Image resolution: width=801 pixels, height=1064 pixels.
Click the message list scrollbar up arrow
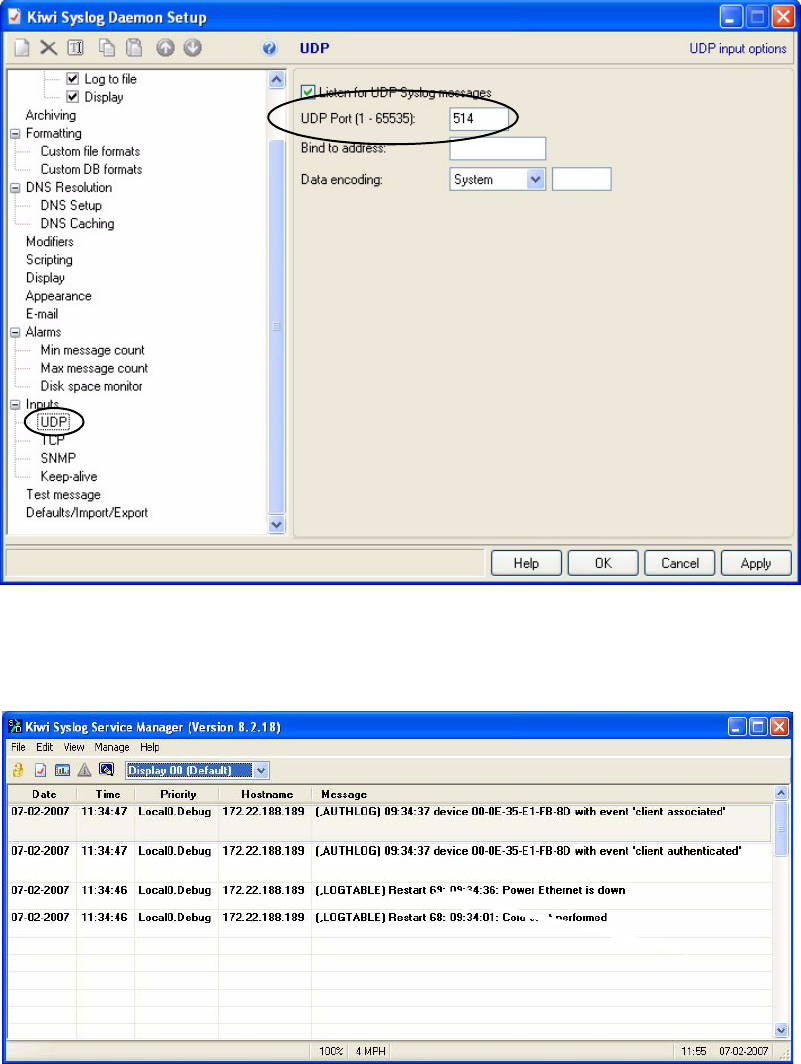click(x=781, y=793)
